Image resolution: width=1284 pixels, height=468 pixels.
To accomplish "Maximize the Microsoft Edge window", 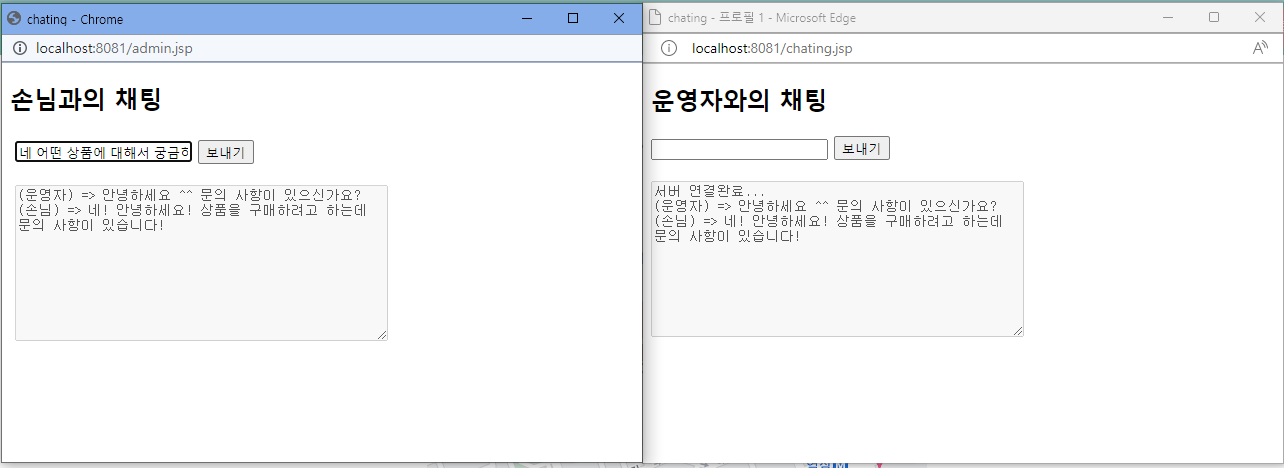I will click(x=1214, y=17).
